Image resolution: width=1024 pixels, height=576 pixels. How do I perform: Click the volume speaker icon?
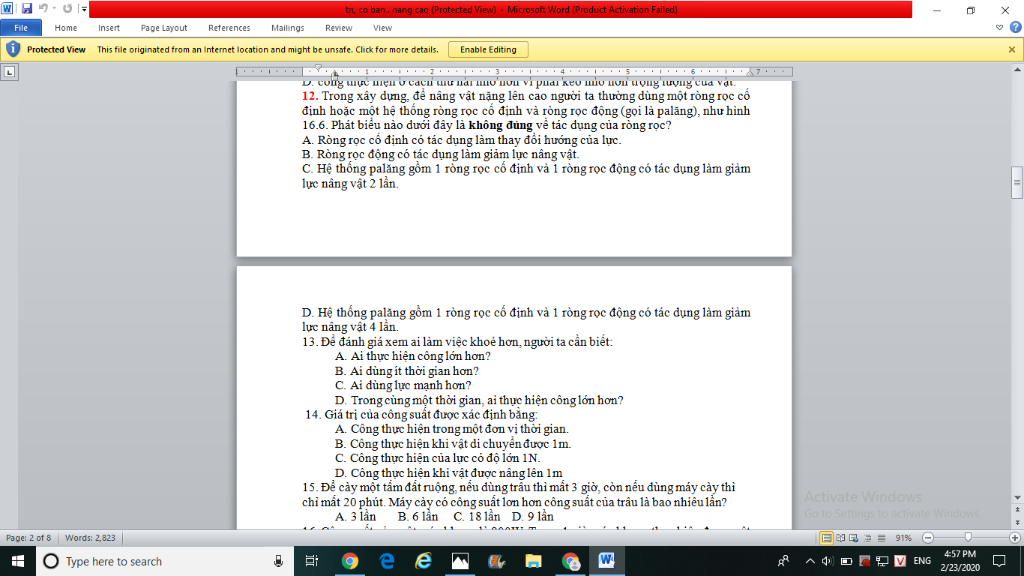point(827,561)
